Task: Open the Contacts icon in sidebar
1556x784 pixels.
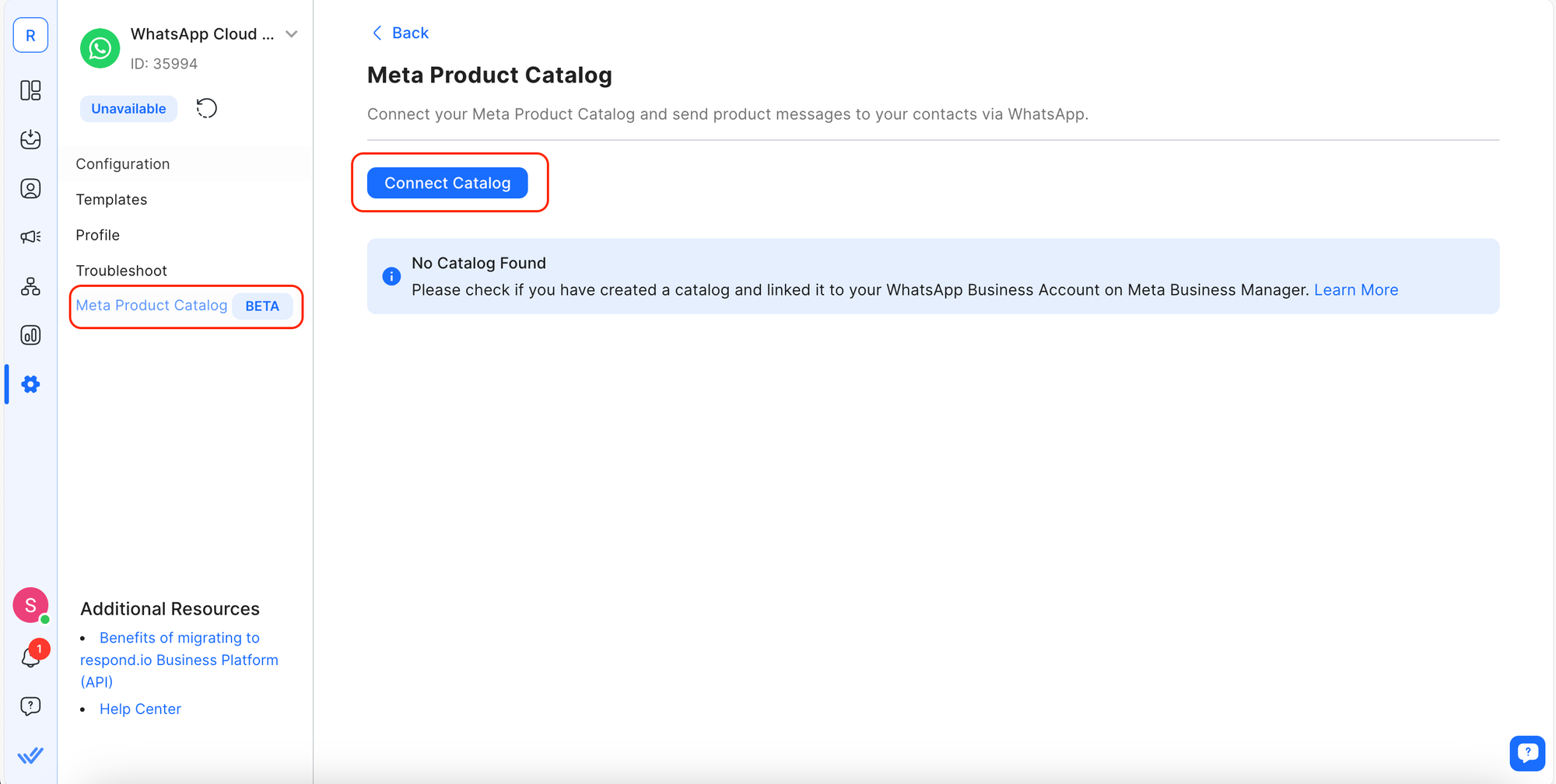Action: pyautogui.click(x=30, y=189)
